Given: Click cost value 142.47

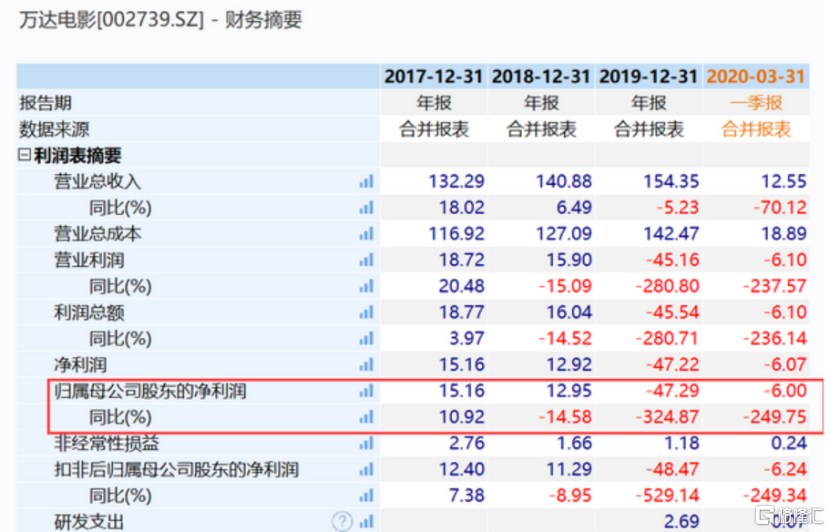Looking at the screenshot, I should pyautogui.click(x=671, y=233).
